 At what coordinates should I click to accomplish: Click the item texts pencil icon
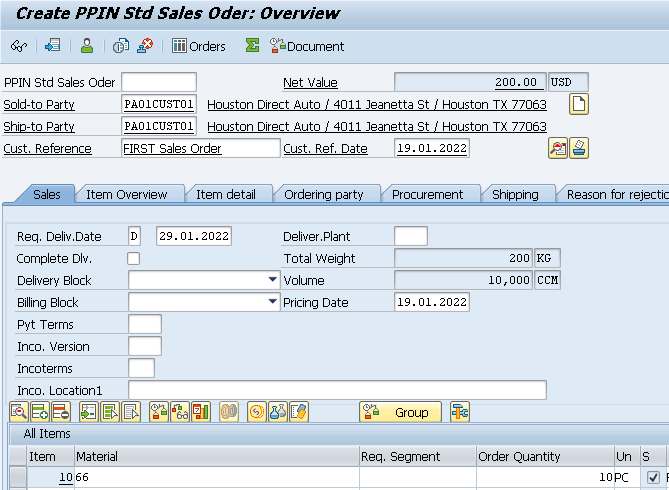298,412
